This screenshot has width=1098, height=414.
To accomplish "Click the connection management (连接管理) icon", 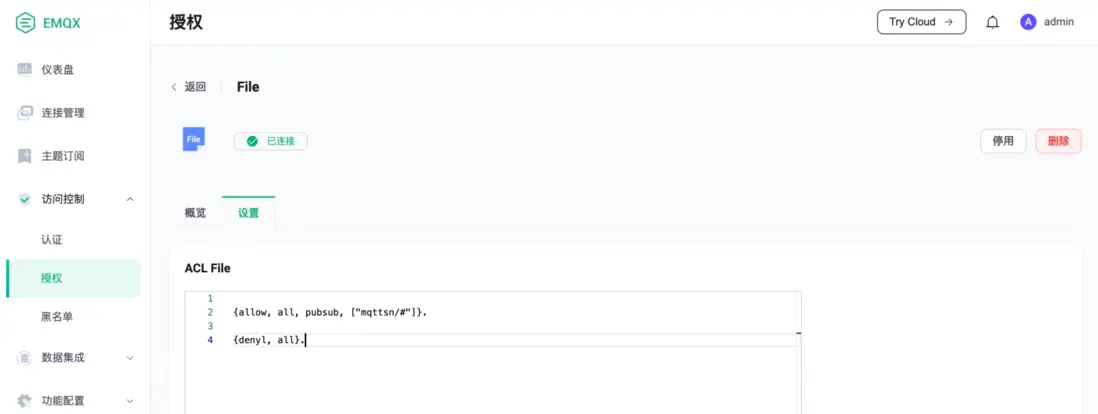I will click(25, 113).
